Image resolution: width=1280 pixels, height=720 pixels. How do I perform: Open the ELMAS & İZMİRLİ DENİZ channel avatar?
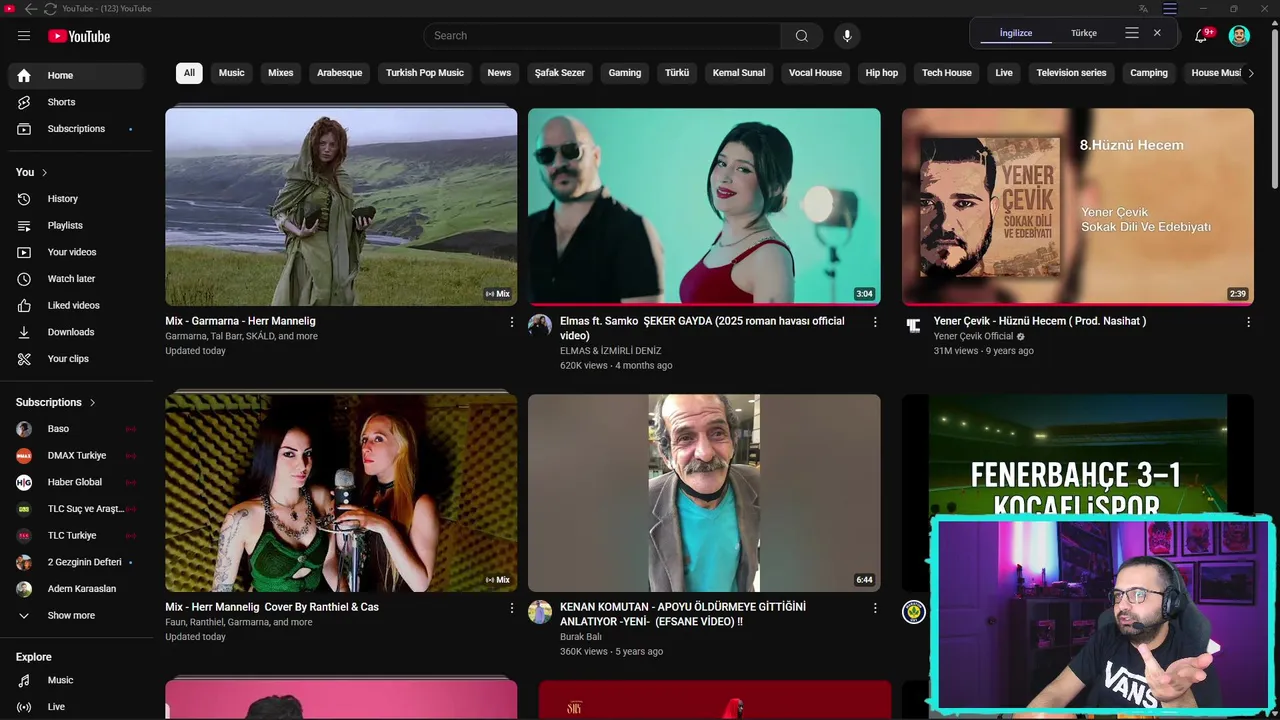point(540,326)
